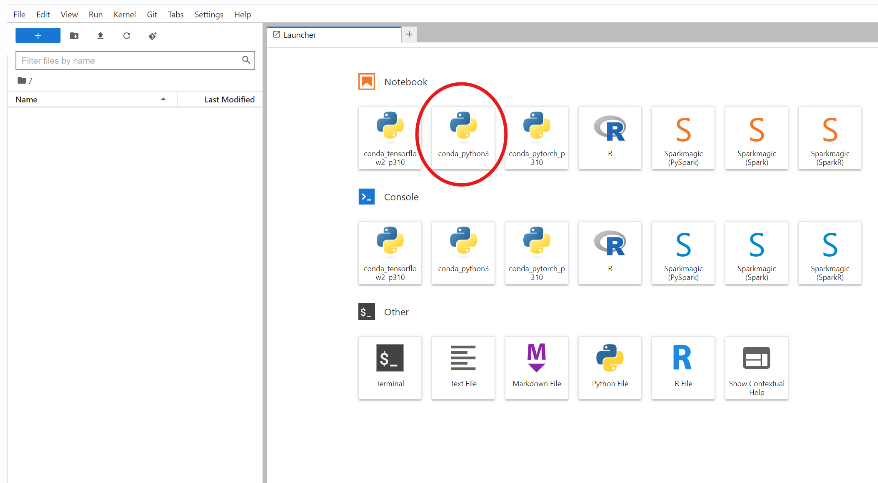This screenshot has width=878, height=483.
Task: Create Sparkmagic (PySpark) notebook
Action: click(683, 138)
